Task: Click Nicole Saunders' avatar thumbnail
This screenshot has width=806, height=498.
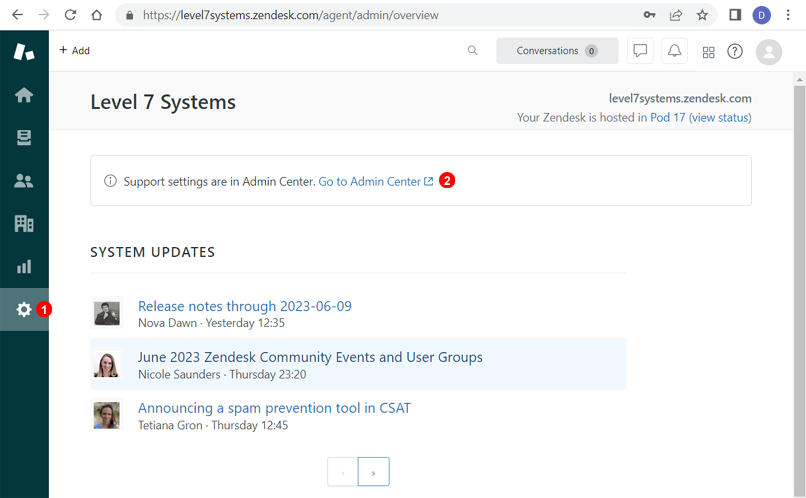Action: point(107,364)
